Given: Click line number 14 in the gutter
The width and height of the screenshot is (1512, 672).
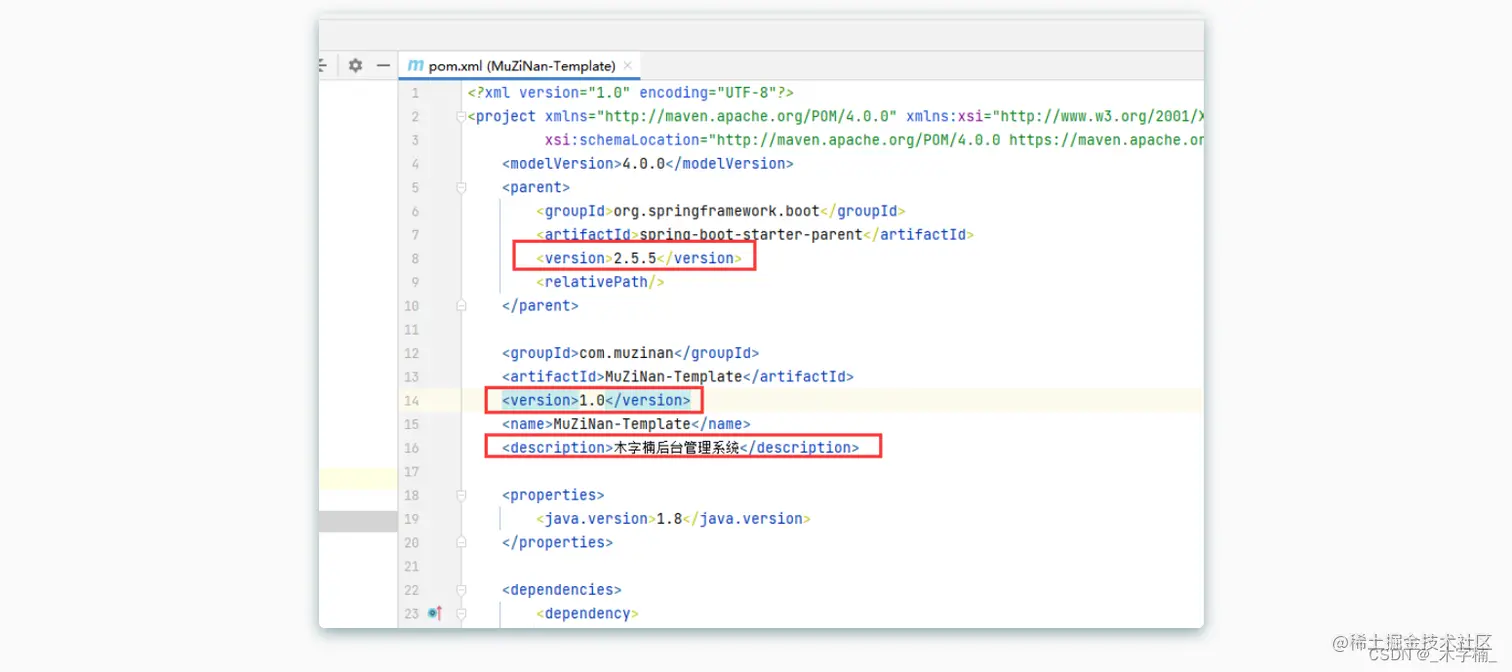Looking at the screenshot, I should click(413, 401).
